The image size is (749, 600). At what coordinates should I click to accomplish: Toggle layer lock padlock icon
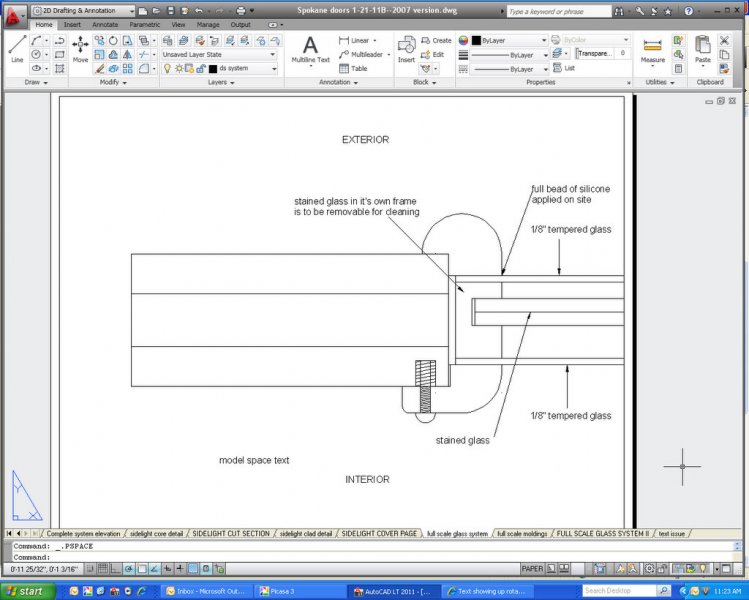(201, 68)
